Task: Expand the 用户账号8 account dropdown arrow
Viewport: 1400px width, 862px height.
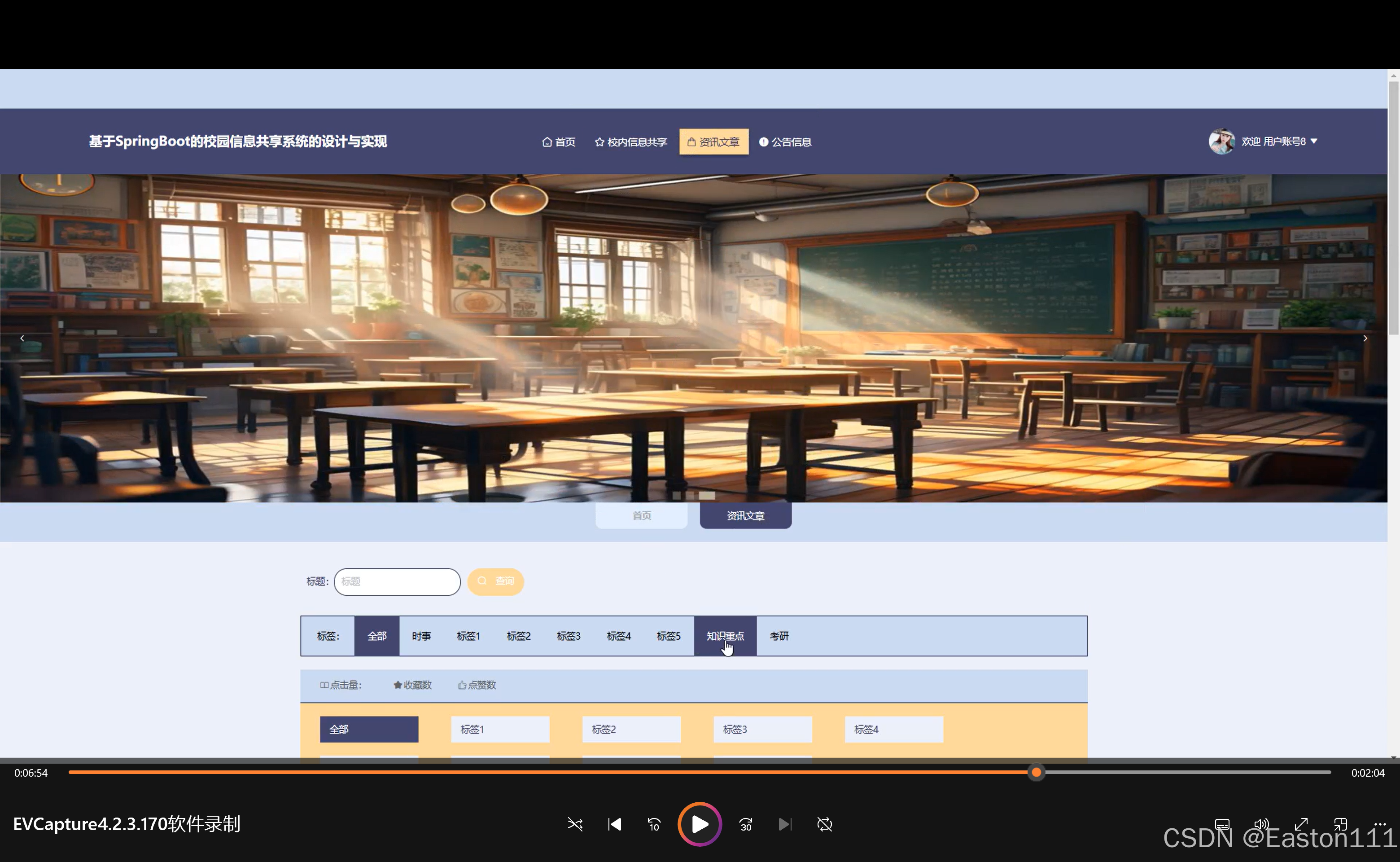Action: tap(1314, 141)
